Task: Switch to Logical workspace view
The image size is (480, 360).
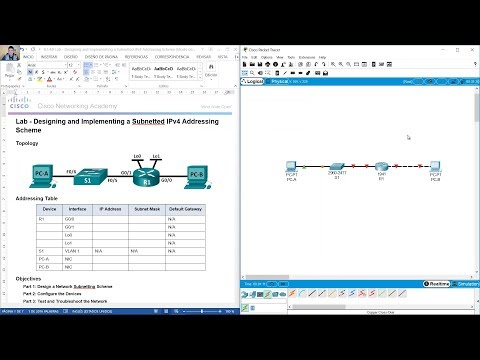Action: pyautogui.click(x=252, y=81)
